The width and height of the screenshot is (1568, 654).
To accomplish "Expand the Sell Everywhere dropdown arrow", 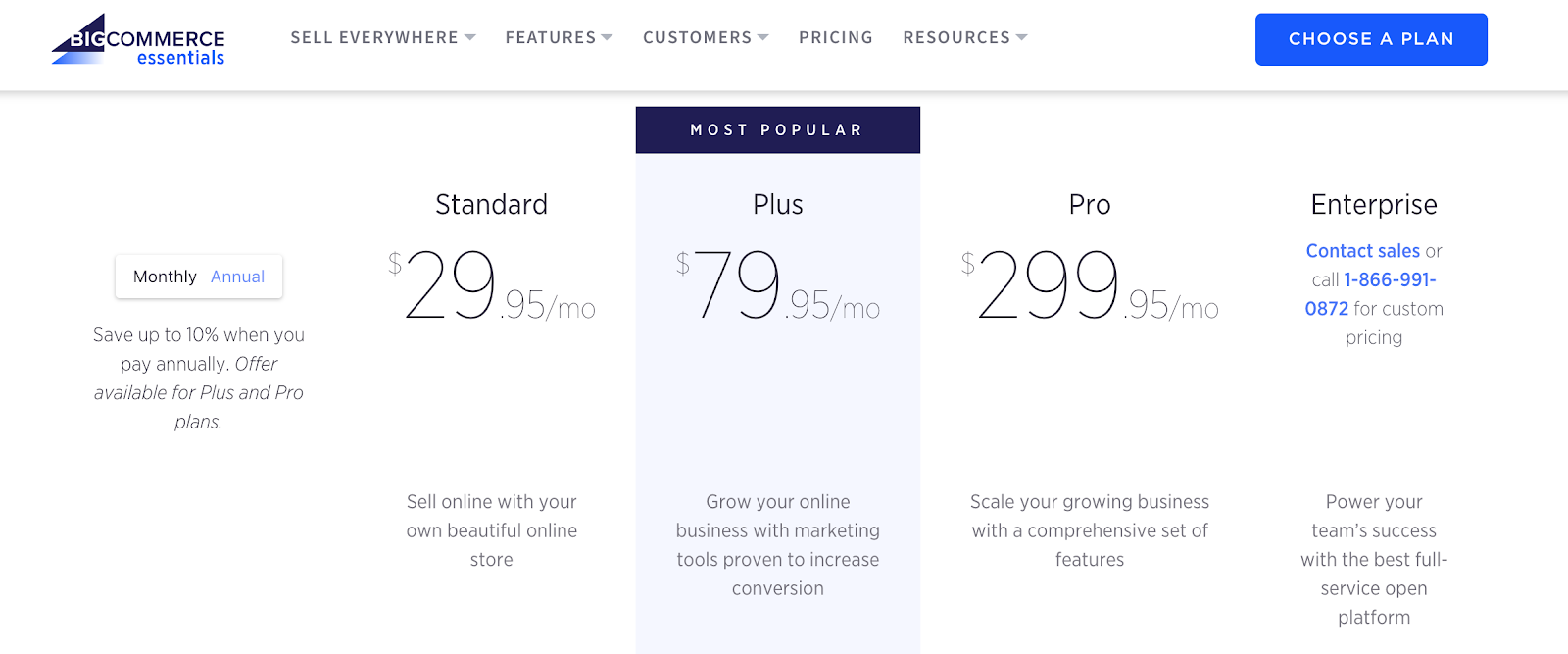I will pos(470,38).
